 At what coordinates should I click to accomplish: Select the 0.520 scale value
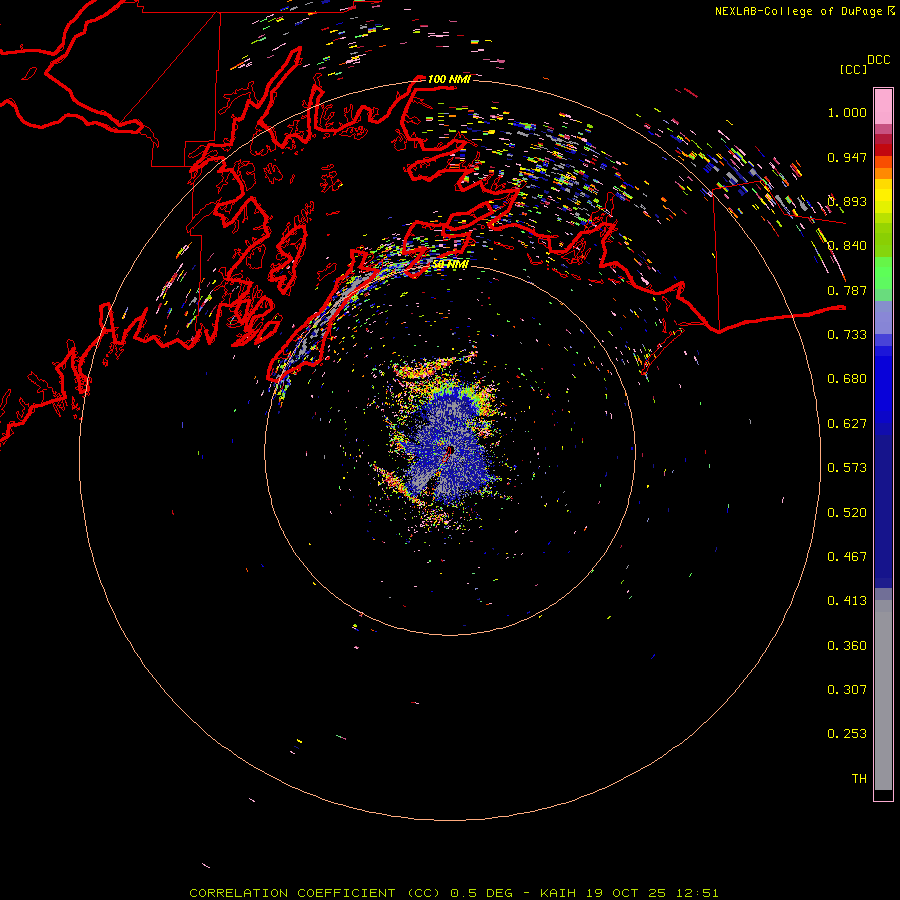pyautogui.click(x=847, y=513)
